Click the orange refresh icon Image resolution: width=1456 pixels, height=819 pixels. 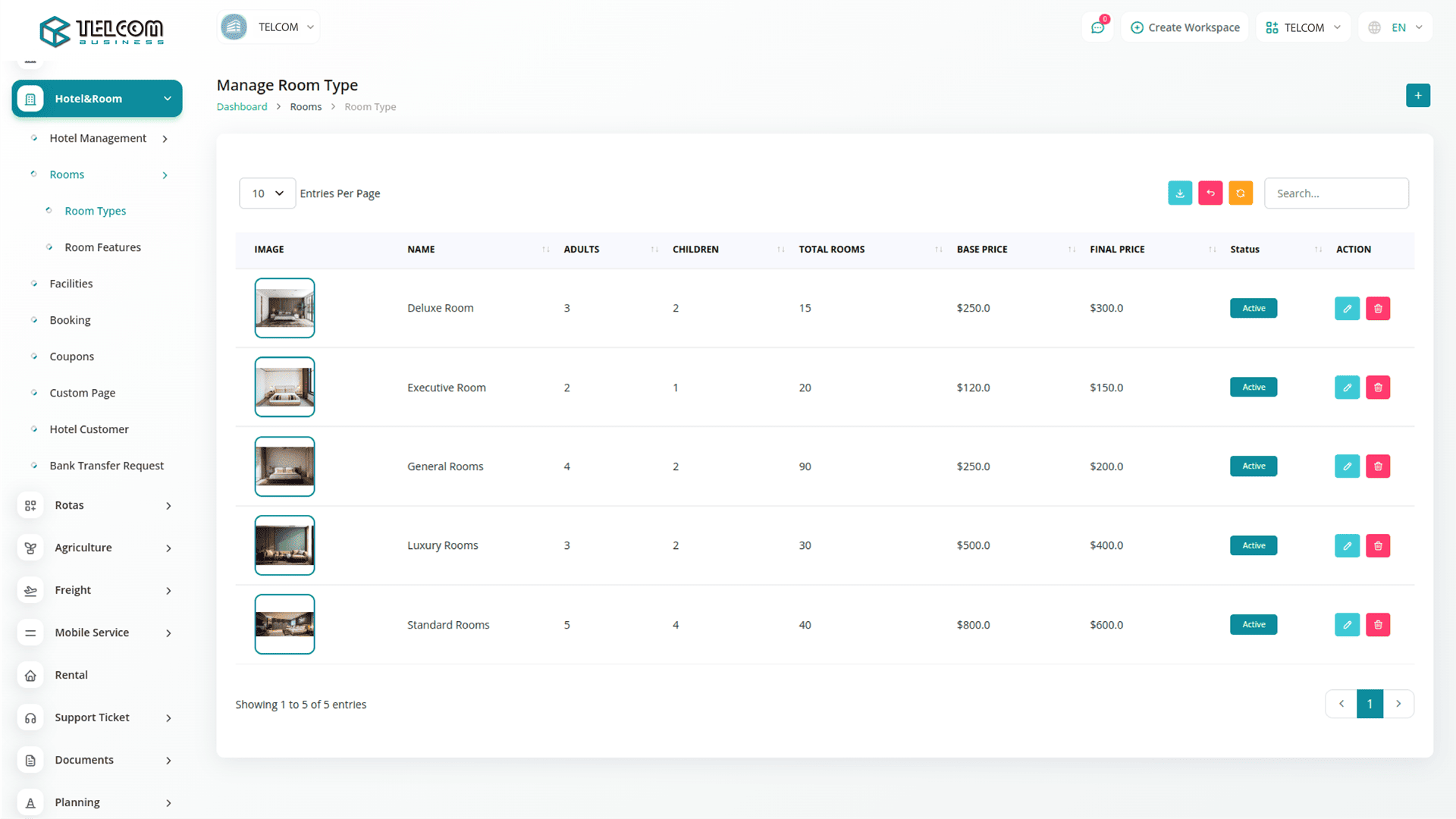click(1241, 193)
